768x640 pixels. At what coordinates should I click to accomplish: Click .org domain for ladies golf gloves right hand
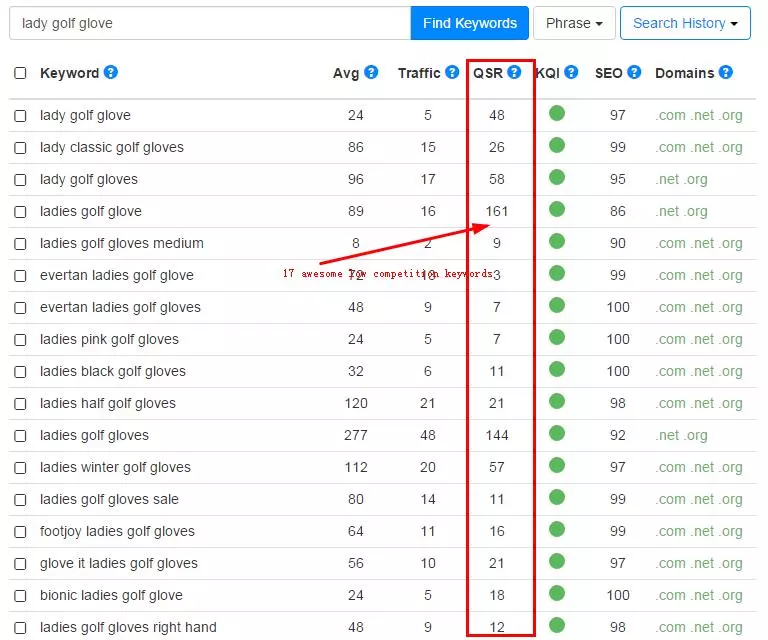tap(731, 628)
